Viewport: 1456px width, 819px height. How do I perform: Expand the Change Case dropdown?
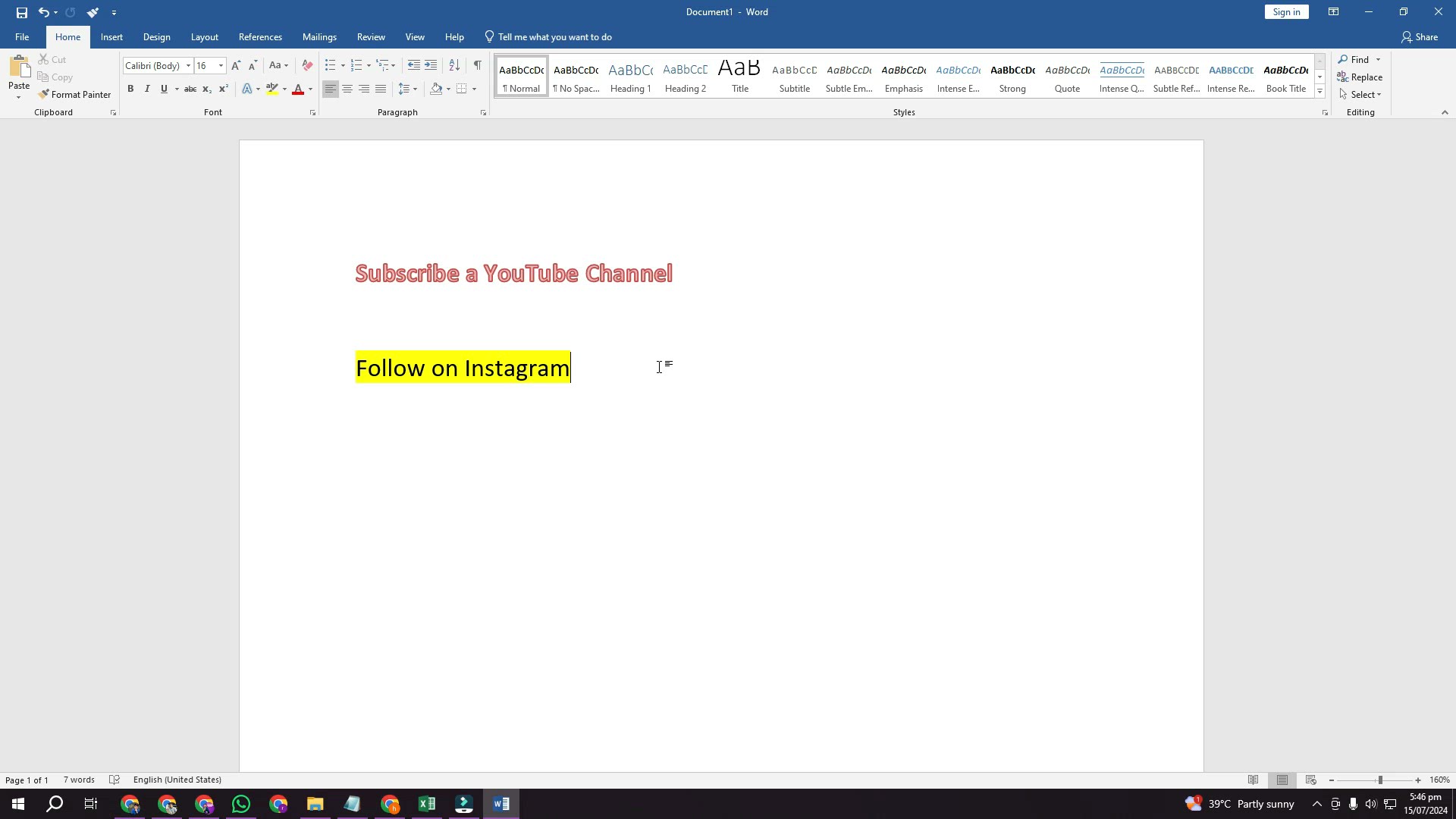coord(279,66)
